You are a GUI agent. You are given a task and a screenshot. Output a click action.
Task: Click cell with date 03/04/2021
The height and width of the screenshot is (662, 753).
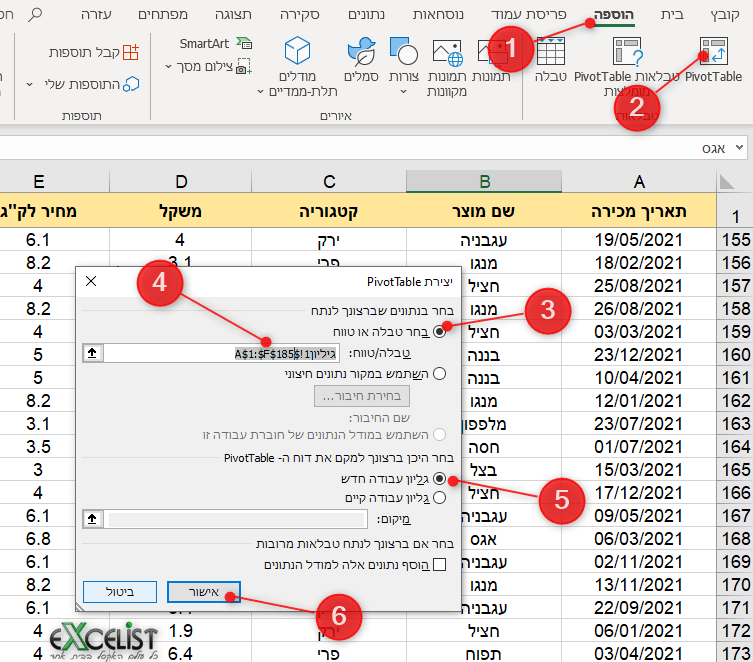639,653
